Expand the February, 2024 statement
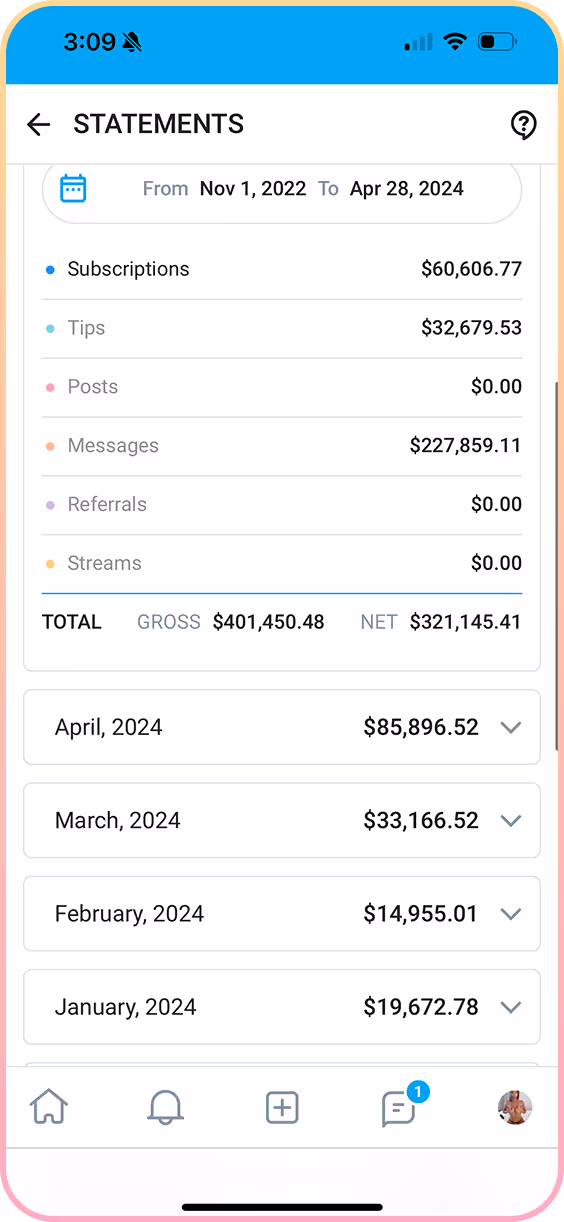Viewport: 564px width, 1222px height. (282, 913)
